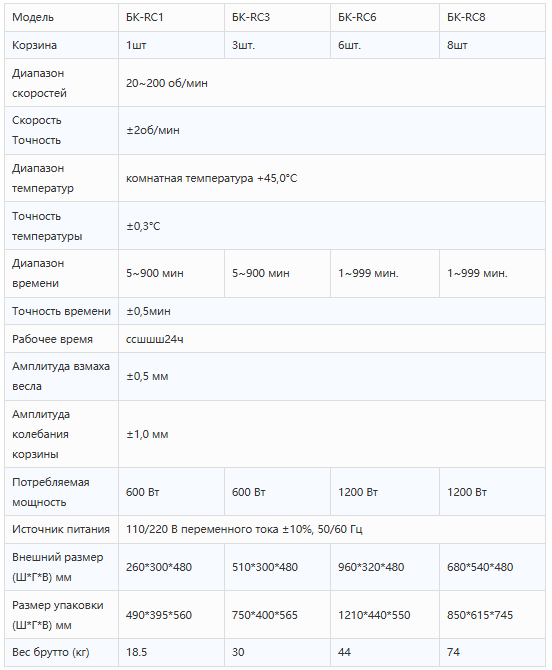Viewport: 552px width, 670px height.
Task: Click the комнатная температура +45,0°C cell
Action: [332, 178]
